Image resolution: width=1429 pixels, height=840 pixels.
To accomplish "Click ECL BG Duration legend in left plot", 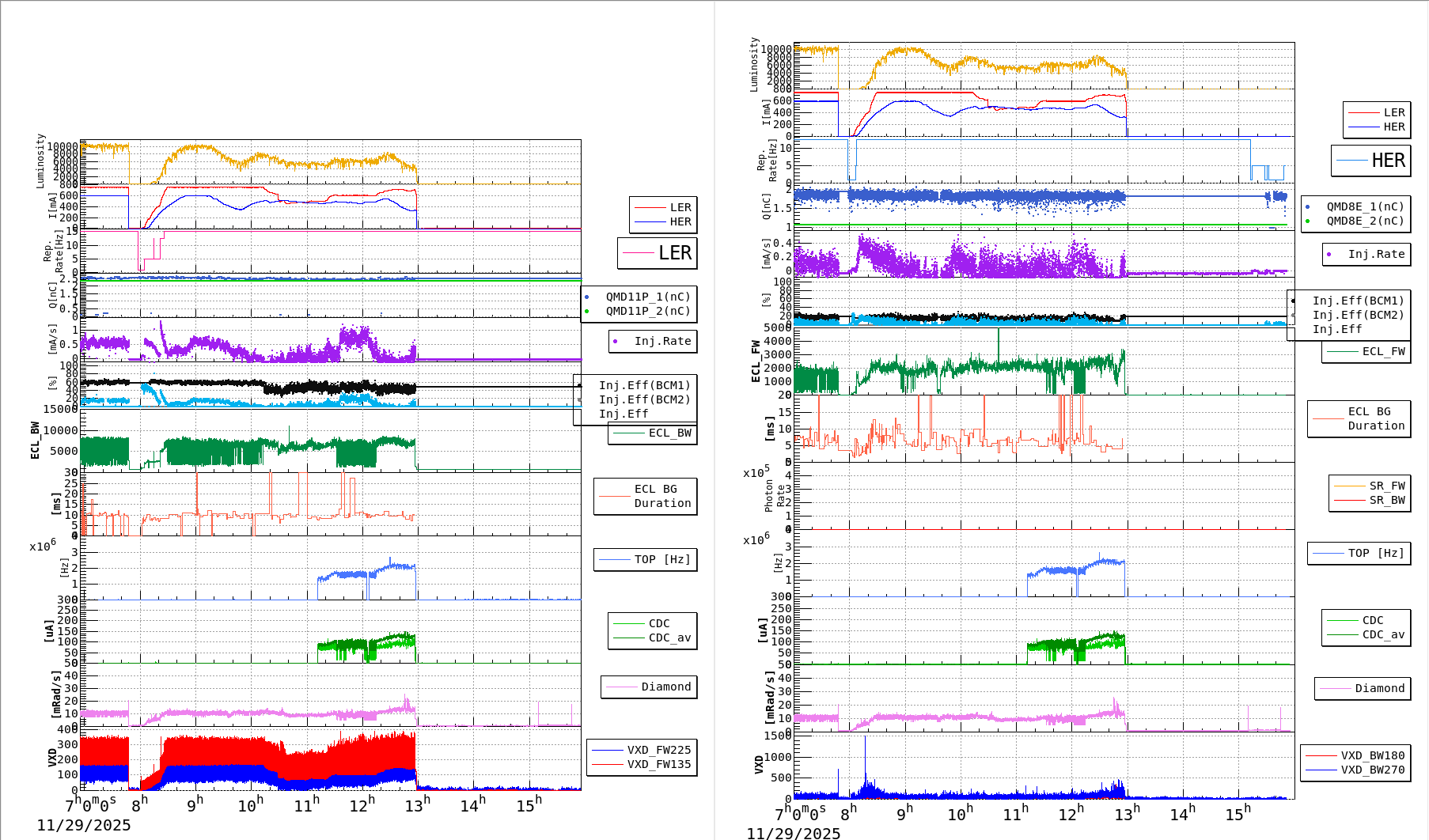I will (x=661, y=496).
